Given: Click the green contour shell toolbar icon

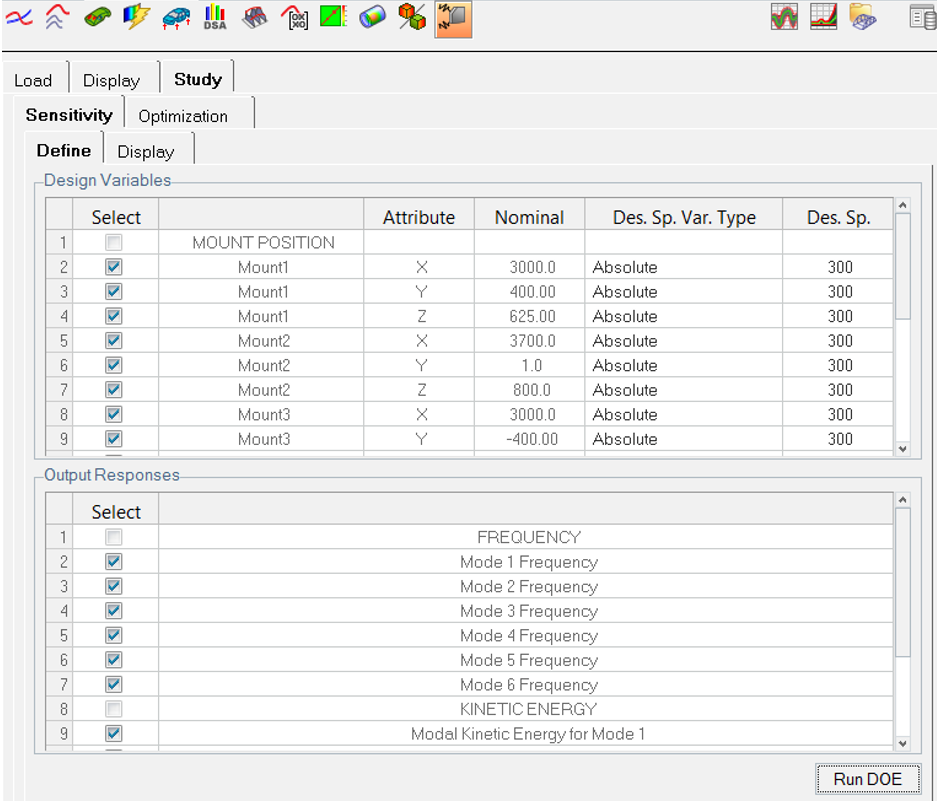Looking at the screenshot, I should (96, 17).
